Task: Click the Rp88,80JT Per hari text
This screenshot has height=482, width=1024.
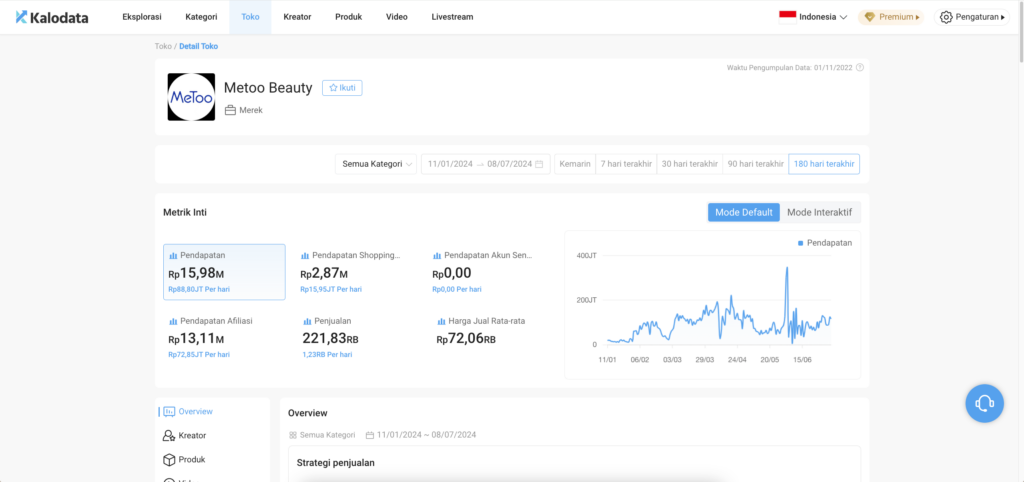Action: [x=199, y=289]
